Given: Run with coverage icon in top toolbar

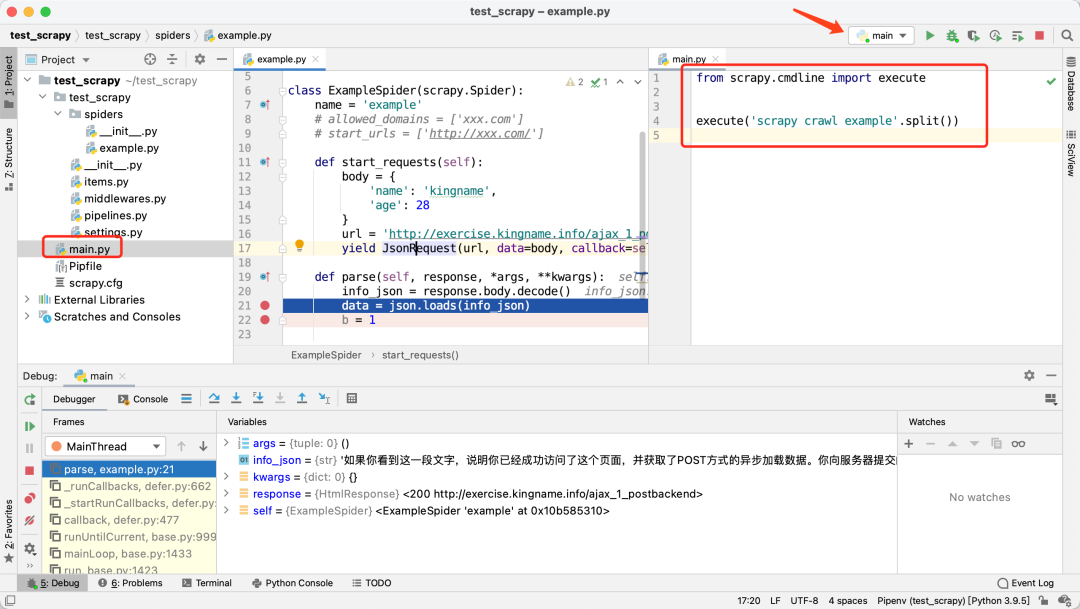Looking at the screenshot, I should pyautogui.click(x=973, y=35).
